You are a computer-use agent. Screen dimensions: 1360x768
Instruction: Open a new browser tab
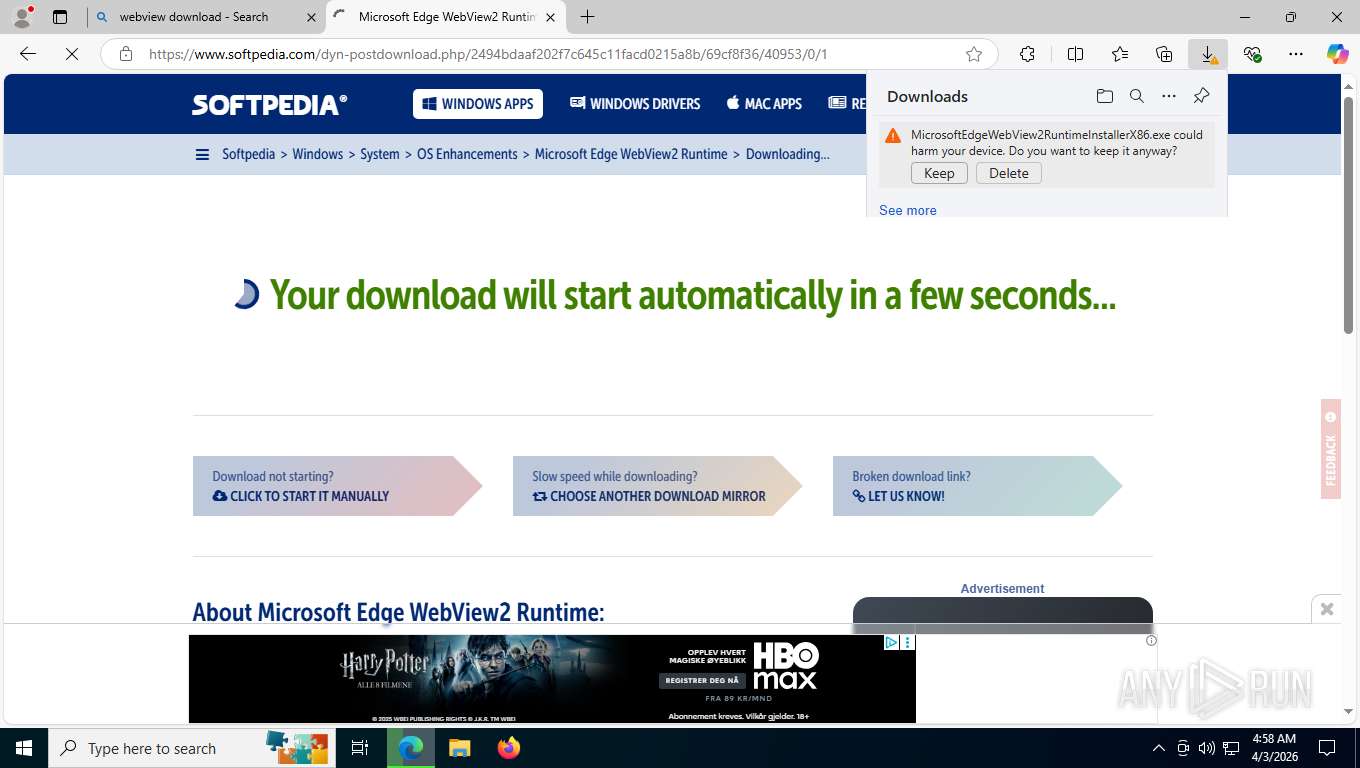pos(588,17)
